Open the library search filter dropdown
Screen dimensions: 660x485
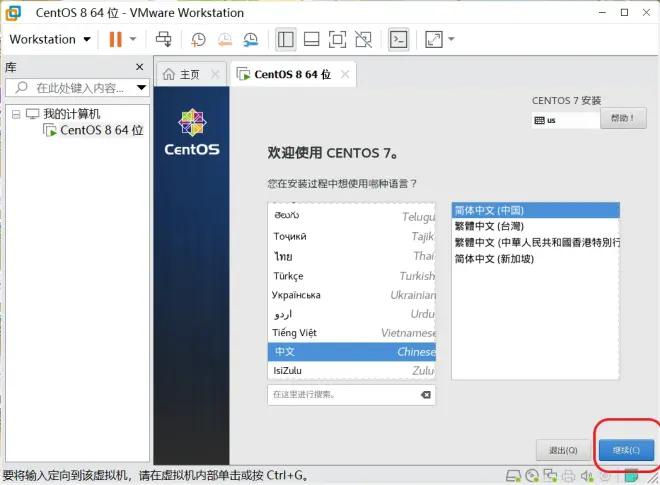(x=141, y=88)
